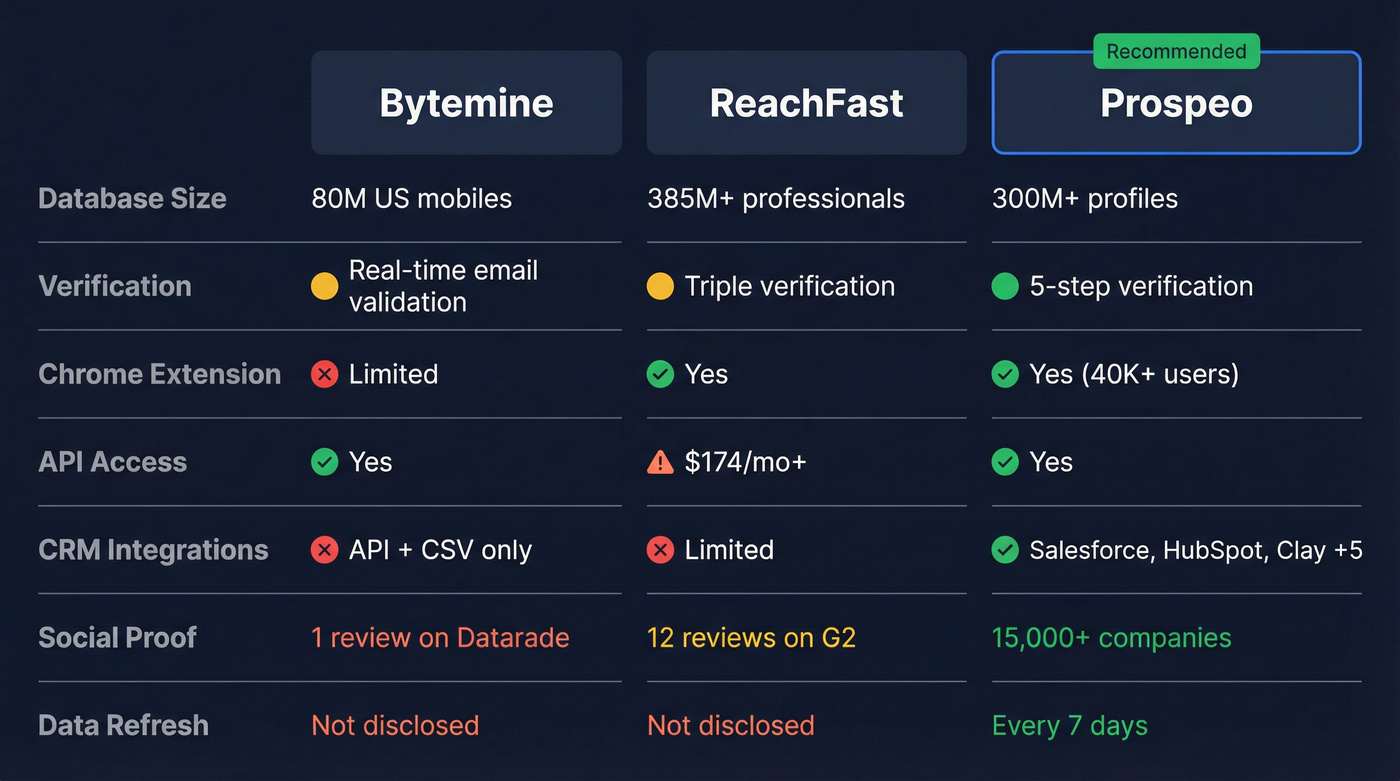The width and height of the screenshot is (1400, 781).
Task: Click Every 7 days text
Action: tap(1070, 726)
